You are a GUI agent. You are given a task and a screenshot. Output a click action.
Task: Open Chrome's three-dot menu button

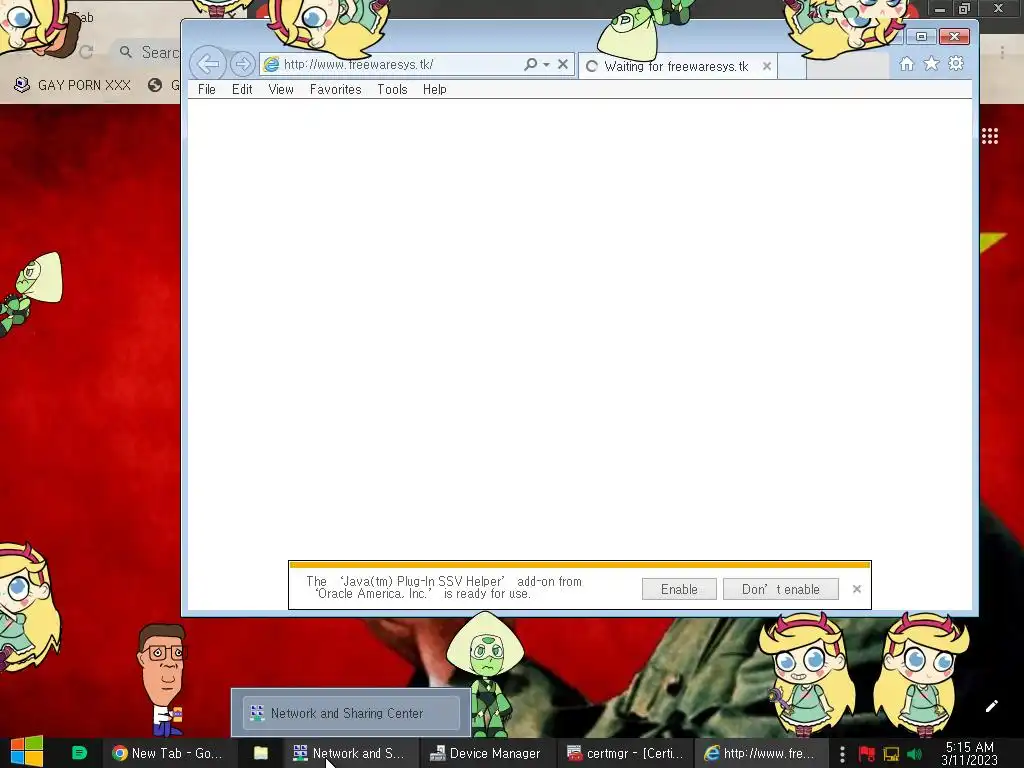tap(1002, 52)
